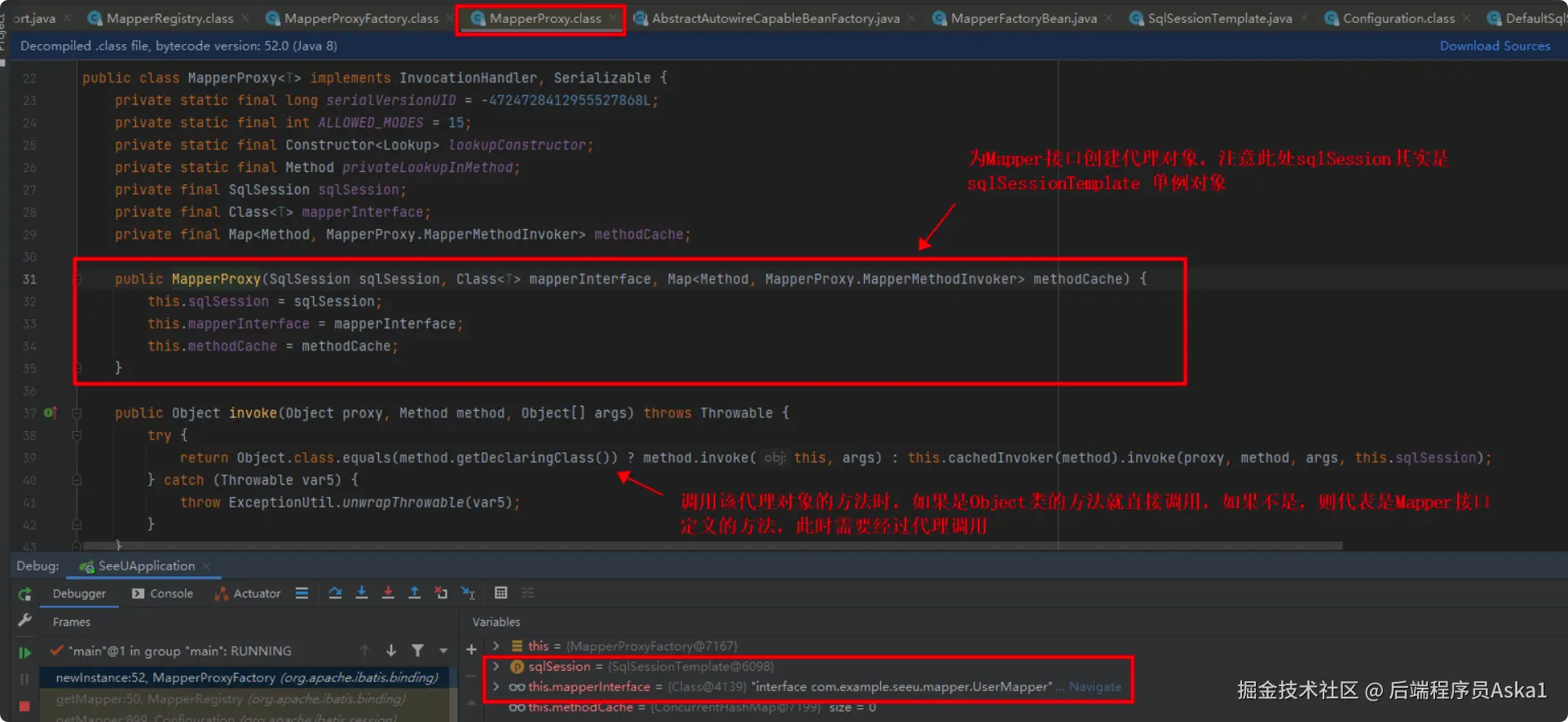Select frame getMapper:50, MapperRegistry
The image size is (1568, 722).
(231, 698)
